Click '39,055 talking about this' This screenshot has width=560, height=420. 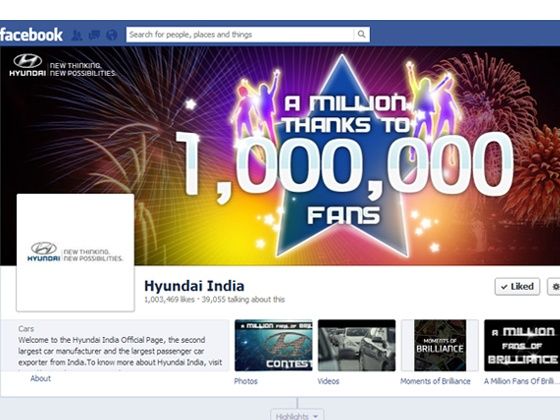[x=243, y=299]
